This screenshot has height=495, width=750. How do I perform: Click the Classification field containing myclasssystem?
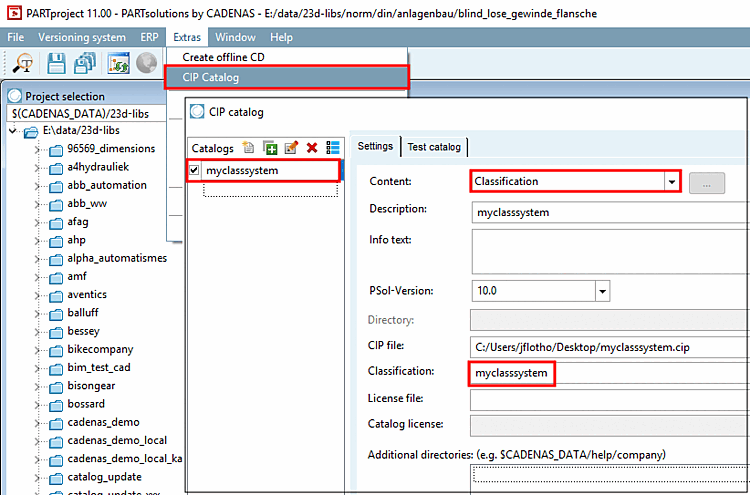click(x=610, y=373)
